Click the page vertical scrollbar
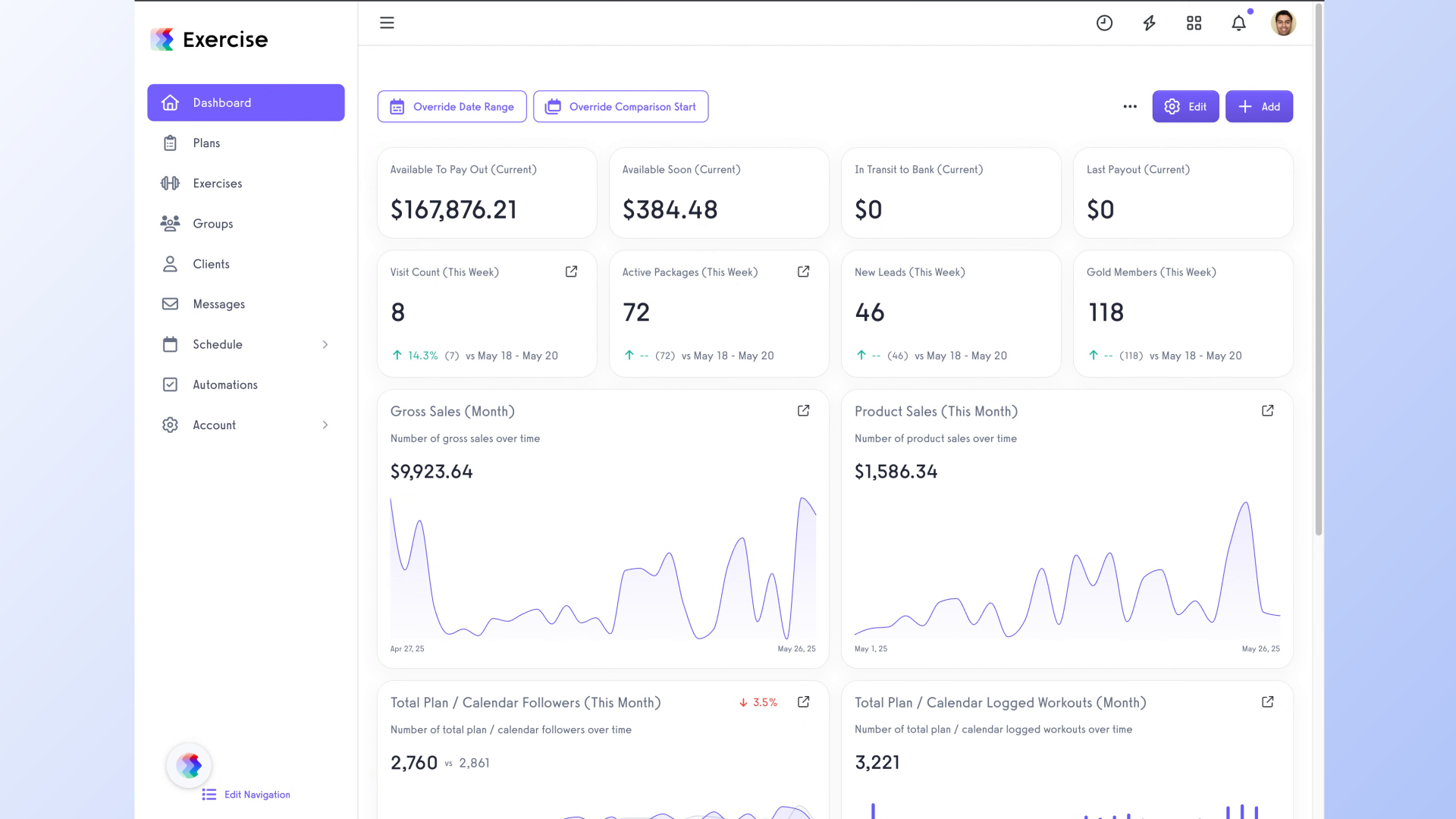 click(x=1319, y=269)
